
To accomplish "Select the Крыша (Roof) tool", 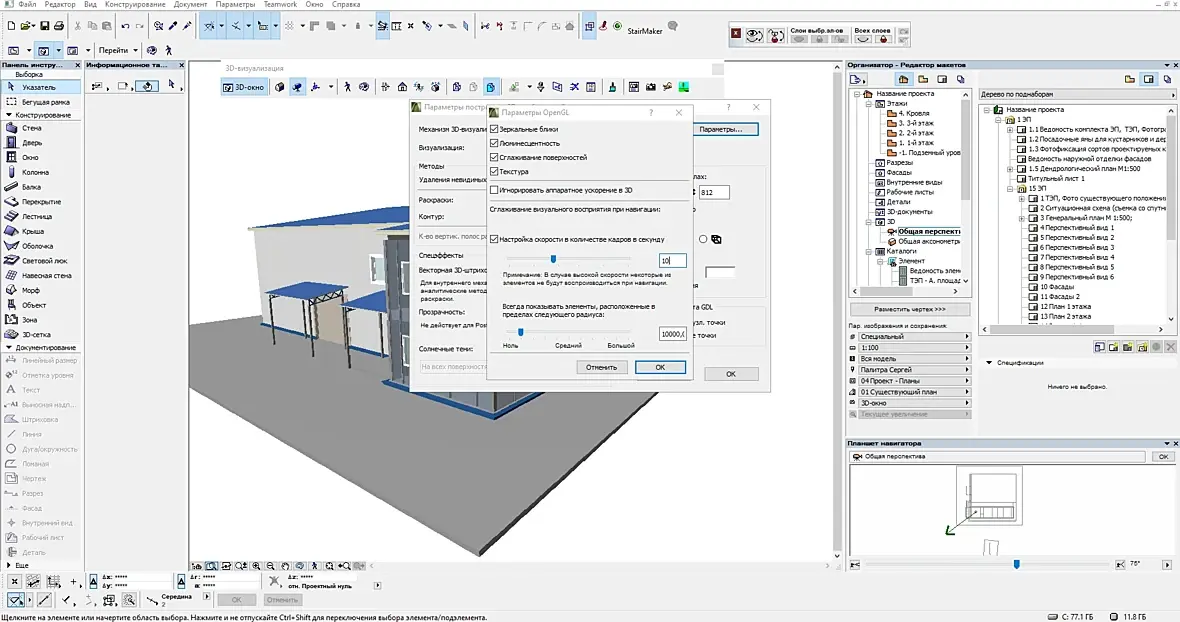I will pos(32,231).
